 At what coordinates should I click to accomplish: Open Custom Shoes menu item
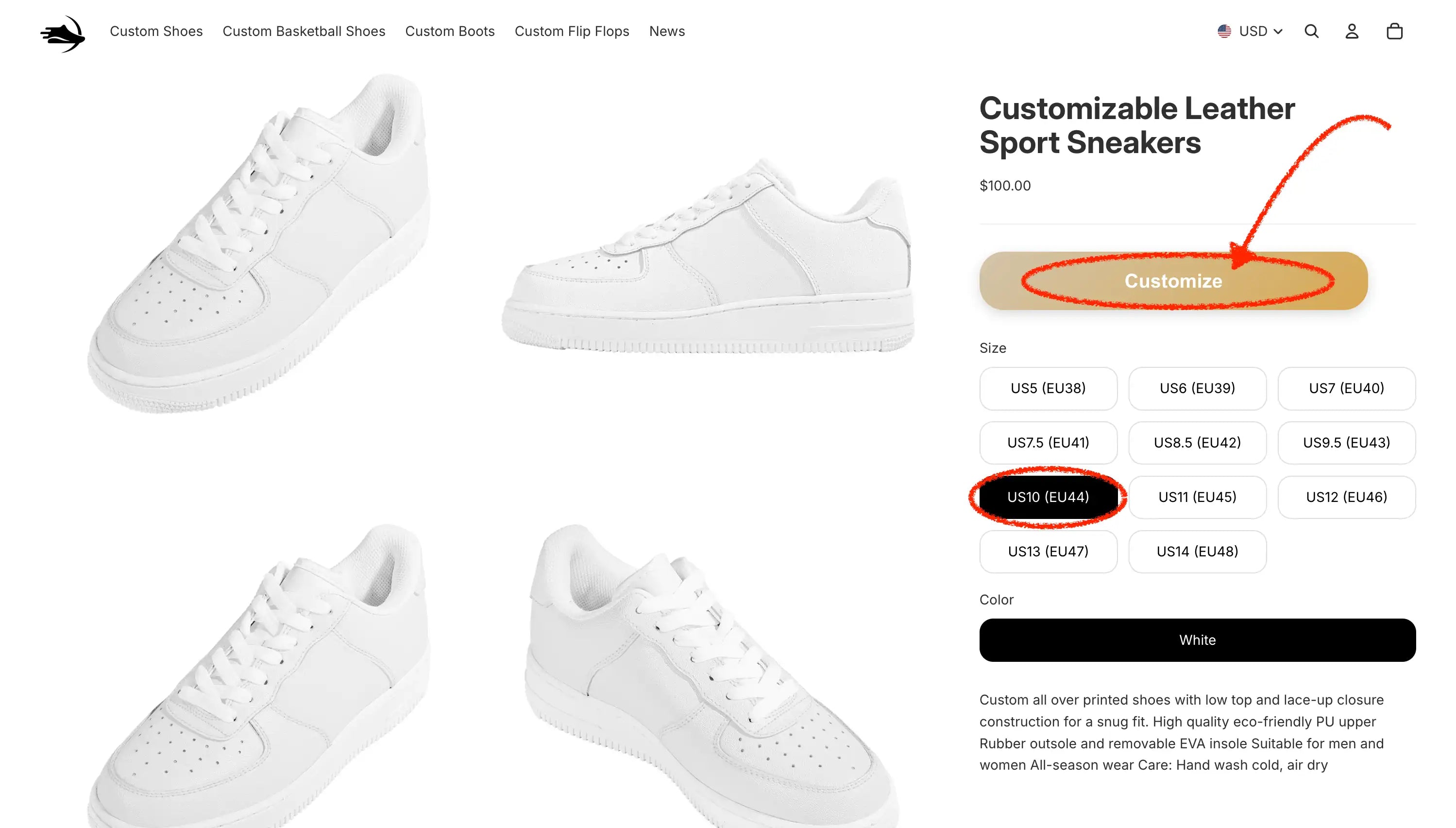(156, 31)
